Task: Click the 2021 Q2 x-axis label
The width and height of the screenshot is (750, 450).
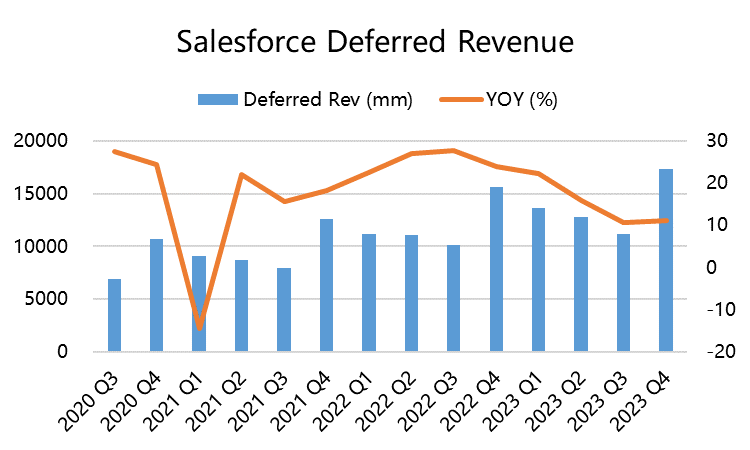Action: [x=216, y=401]
